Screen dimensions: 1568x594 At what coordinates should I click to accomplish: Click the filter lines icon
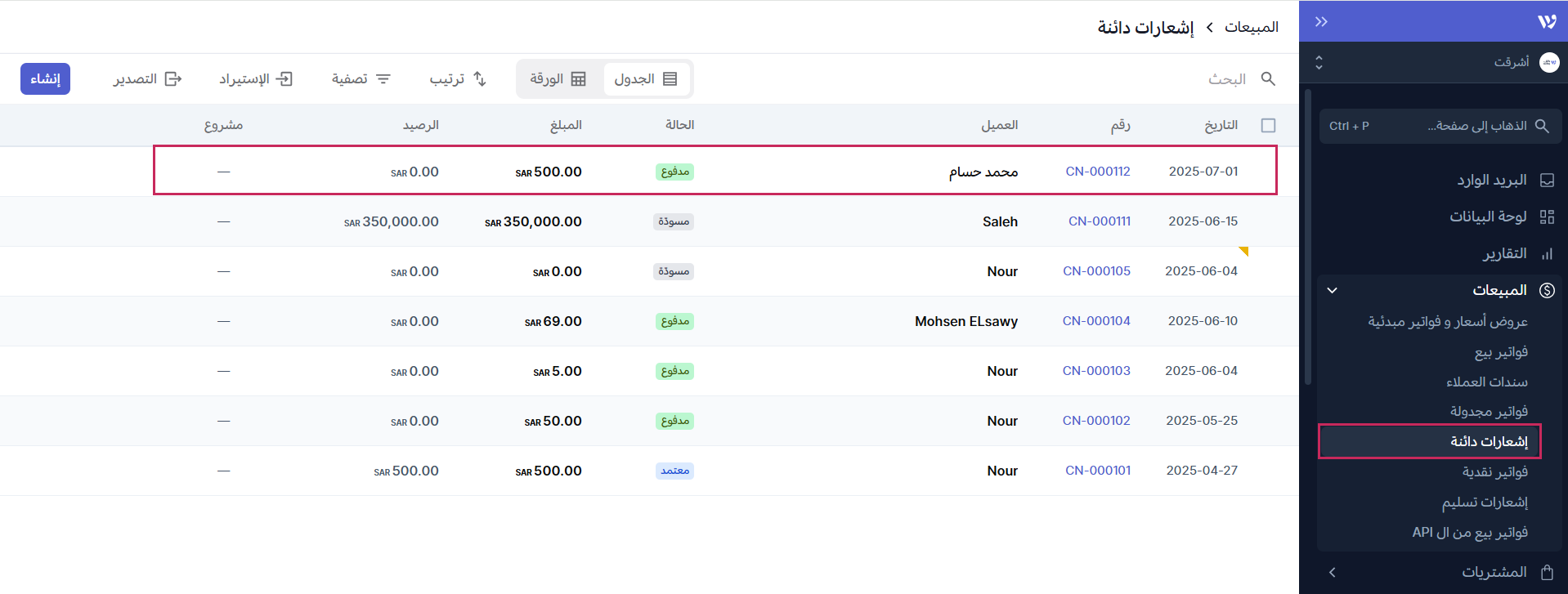383,78
